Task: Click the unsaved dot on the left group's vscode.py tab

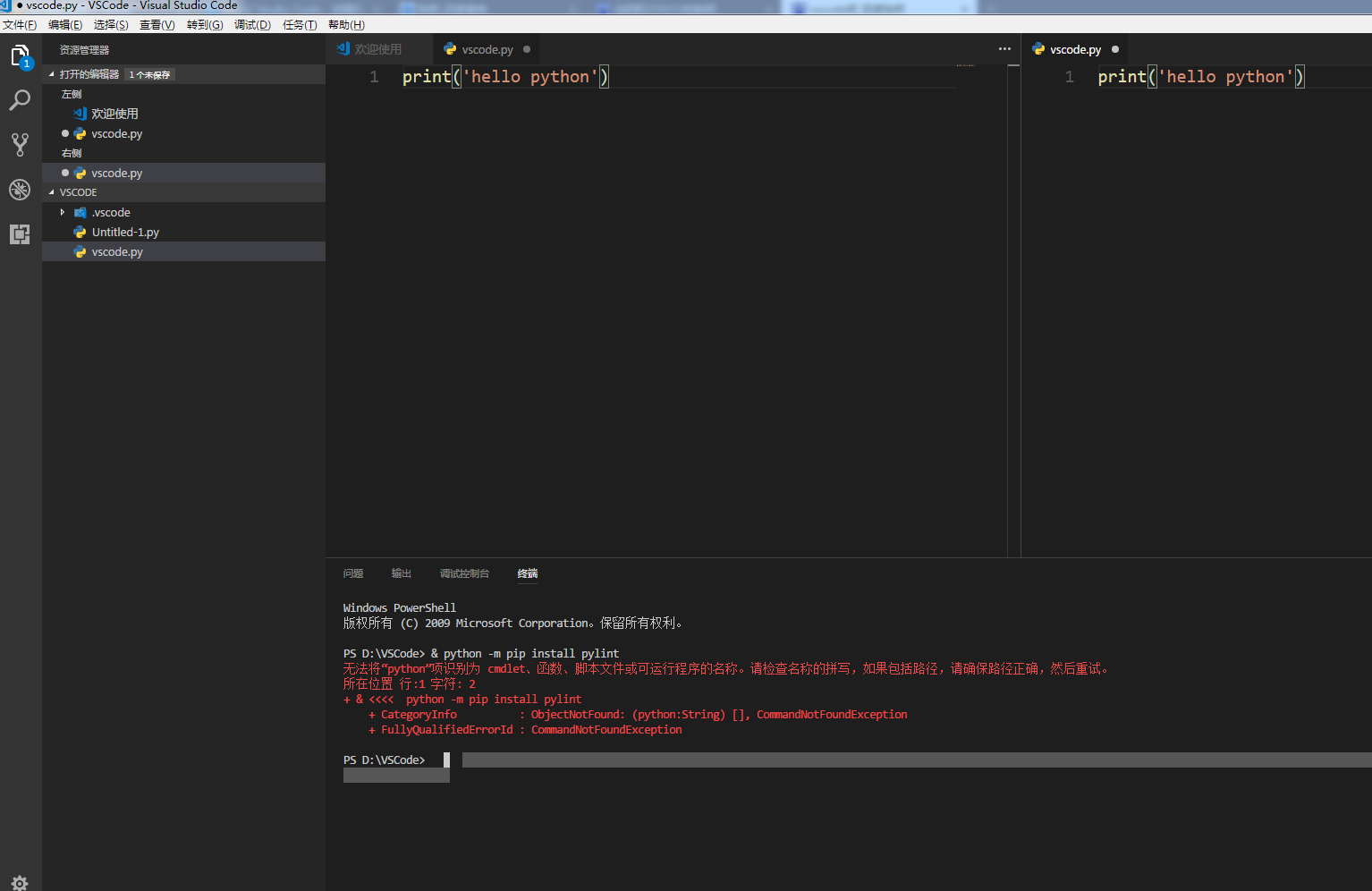Action: pyautogui.click(x=527, y=49)
